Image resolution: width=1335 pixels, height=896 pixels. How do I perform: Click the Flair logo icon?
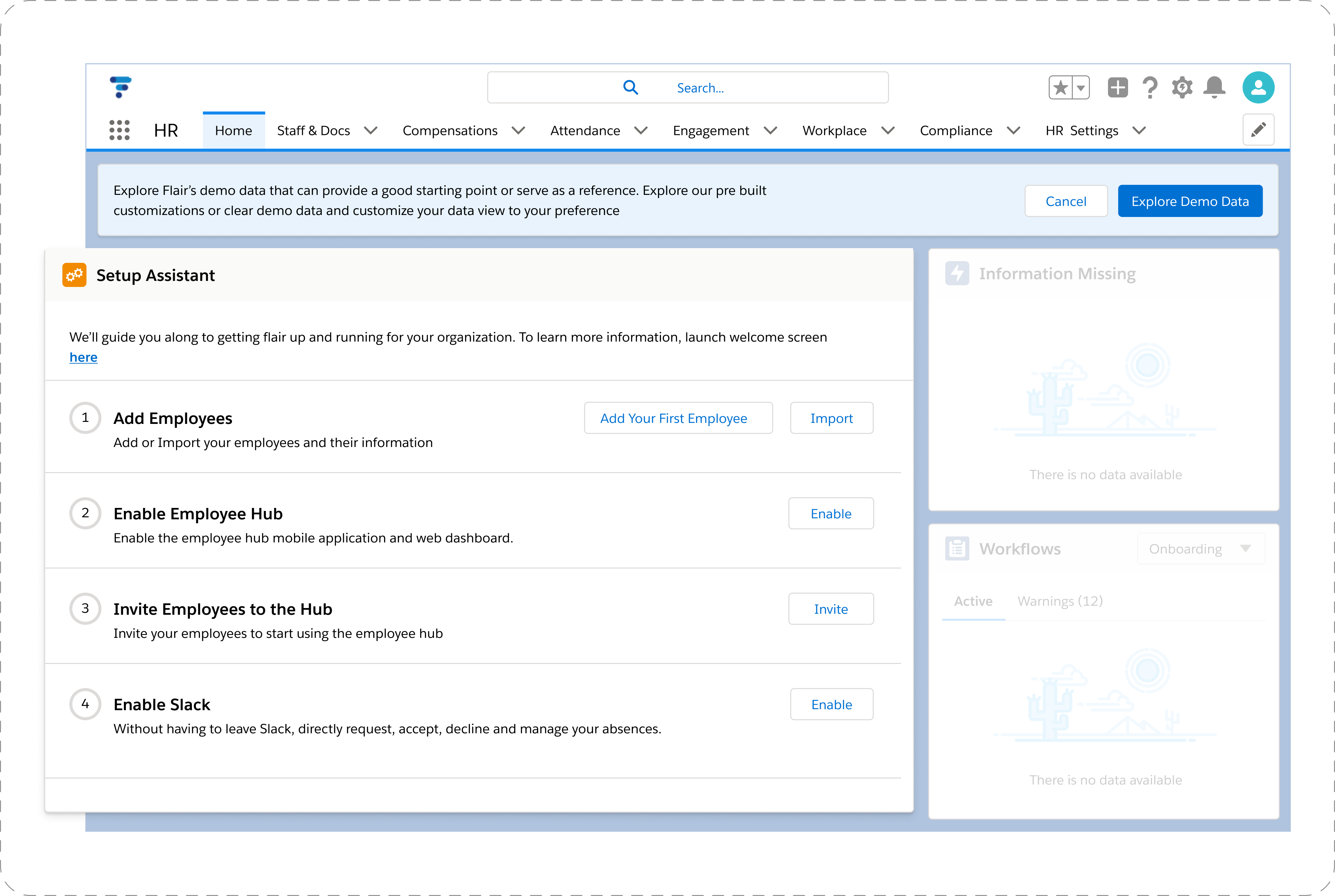pyautogui.click(x=120, y=87)
